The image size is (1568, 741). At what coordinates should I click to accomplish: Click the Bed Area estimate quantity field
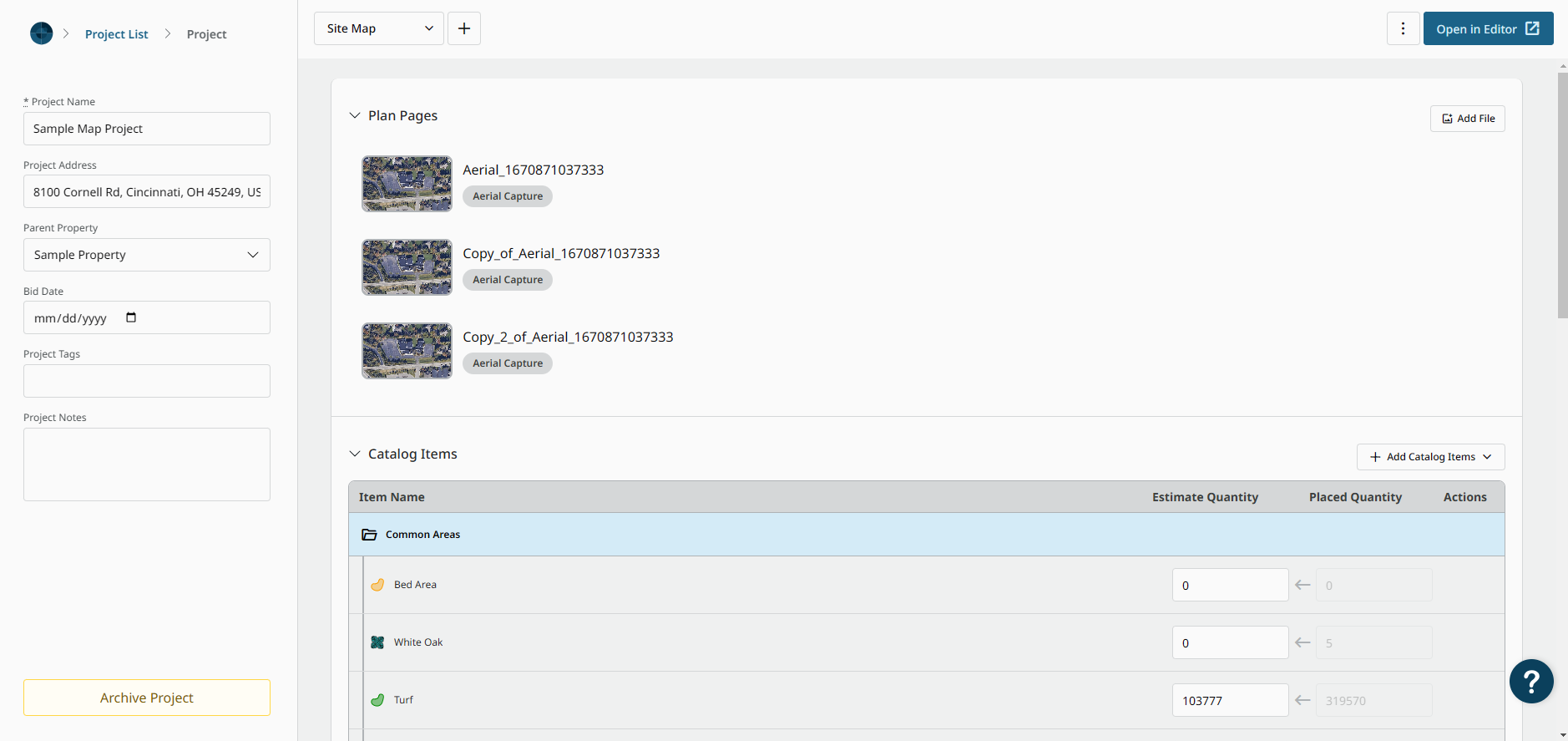click(1230, 585)
